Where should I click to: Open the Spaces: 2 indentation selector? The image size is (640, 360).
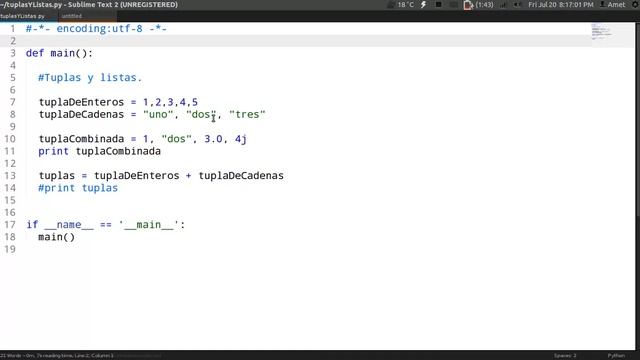pyautogui.click(x=565, y=356)
